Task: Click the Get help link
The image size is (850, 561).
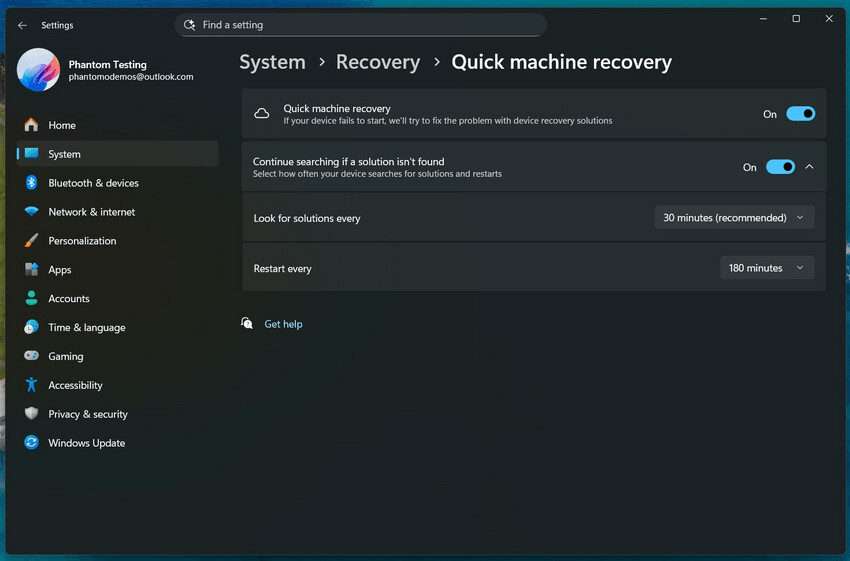Action: pos(283,324)
